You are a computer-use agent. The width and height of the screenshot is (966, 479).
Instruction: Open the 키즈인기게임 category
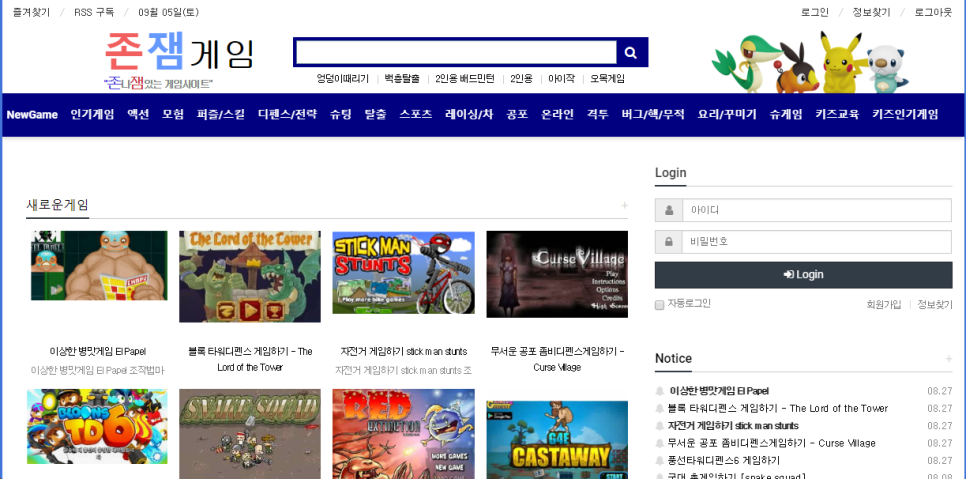[905, 115]
